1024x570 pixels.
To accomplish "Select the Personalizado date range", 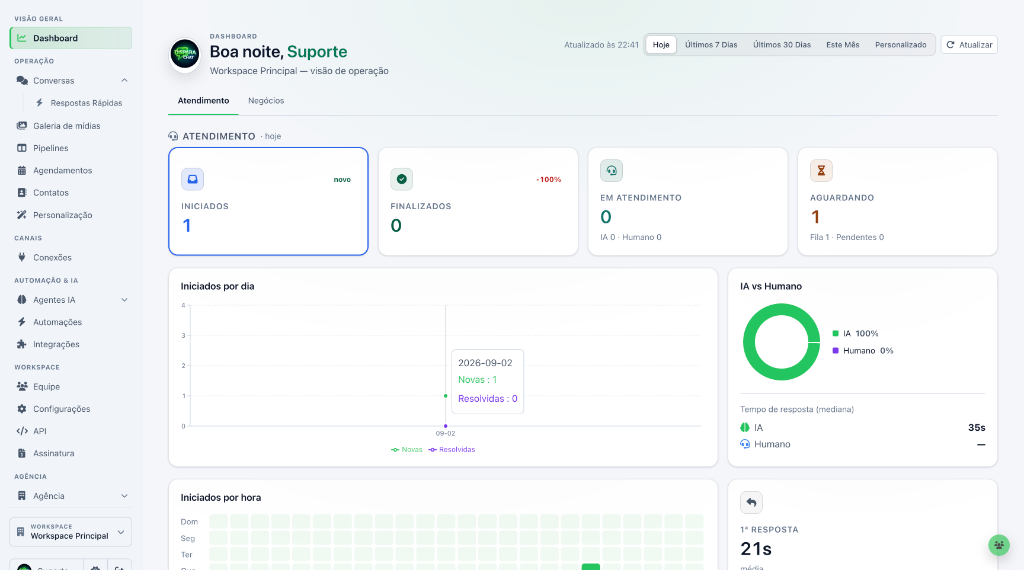I will pos(901,44).
